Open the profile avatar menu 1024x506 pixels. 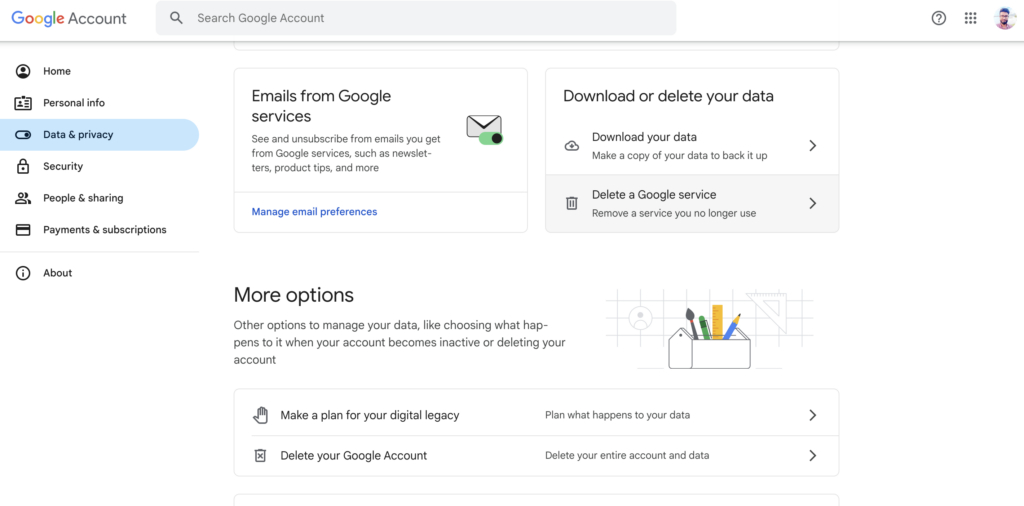click(1004, 18)
